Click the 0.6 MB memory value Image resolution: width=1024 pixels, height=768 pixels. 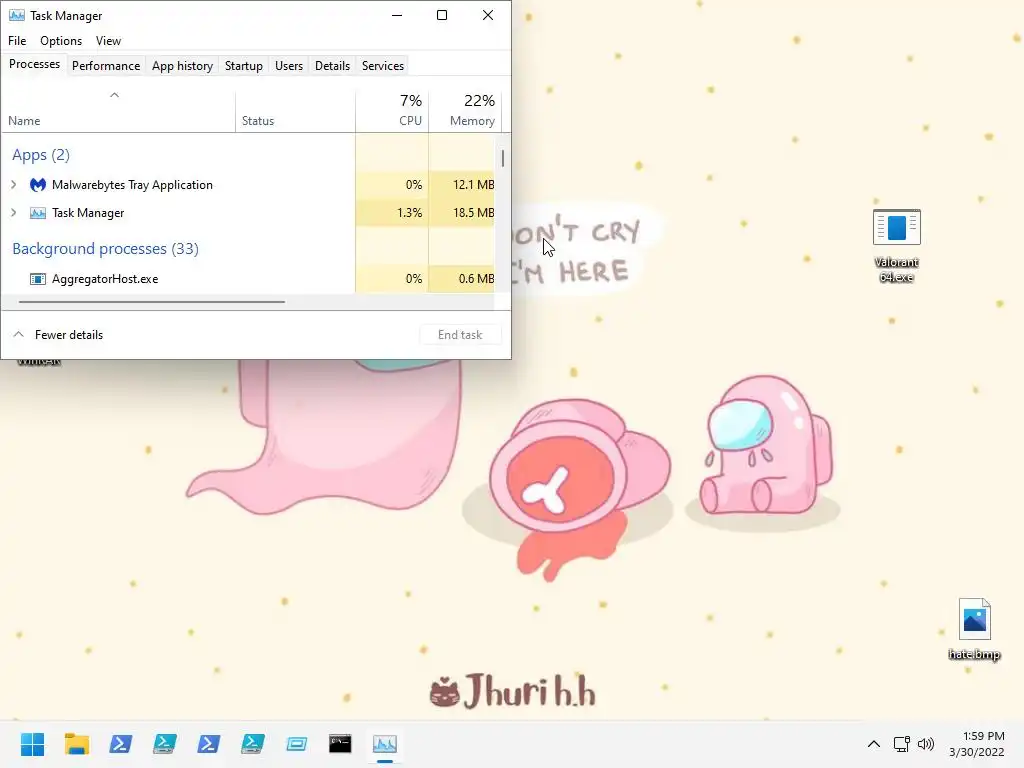click(x=476, y=279)
